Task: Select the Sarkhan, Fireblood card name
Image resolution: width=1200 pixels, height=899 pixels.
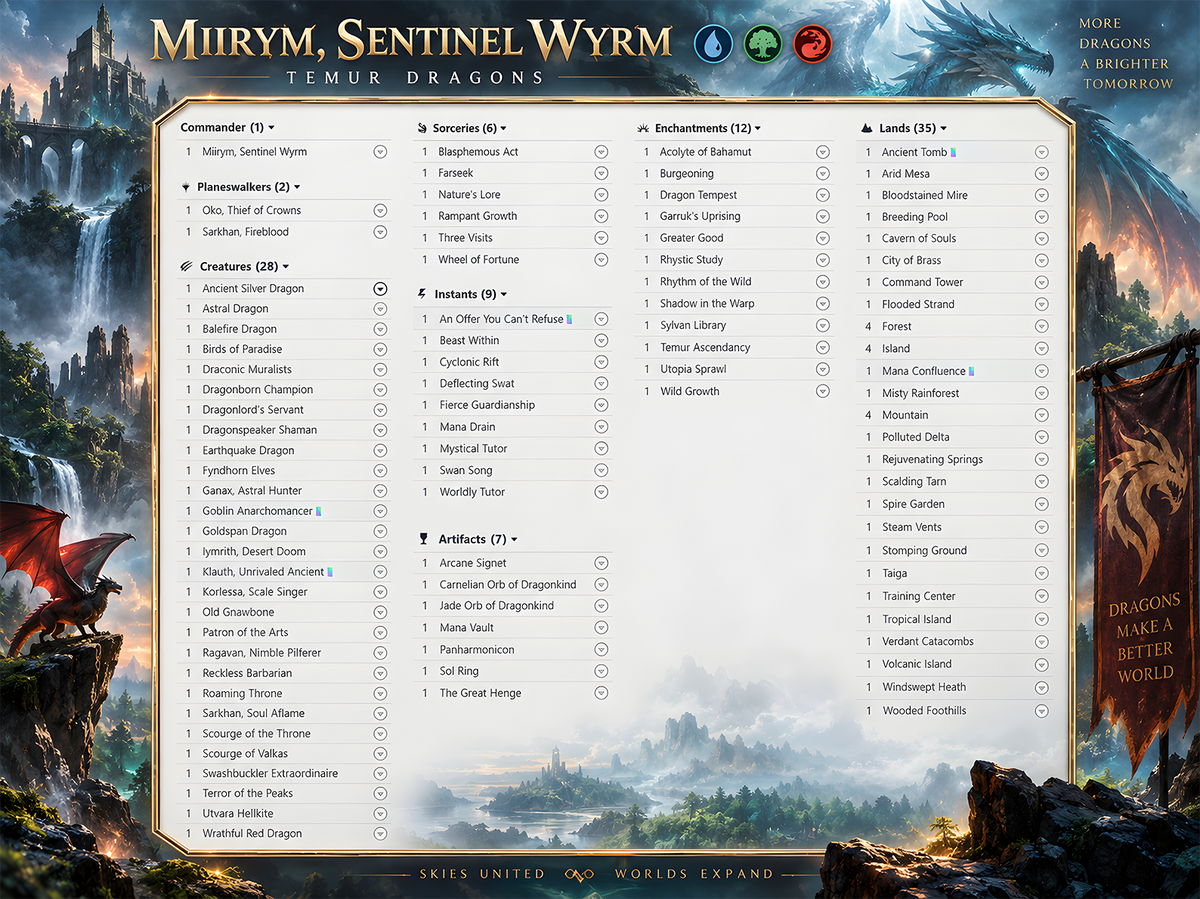Action: [245, 232]
